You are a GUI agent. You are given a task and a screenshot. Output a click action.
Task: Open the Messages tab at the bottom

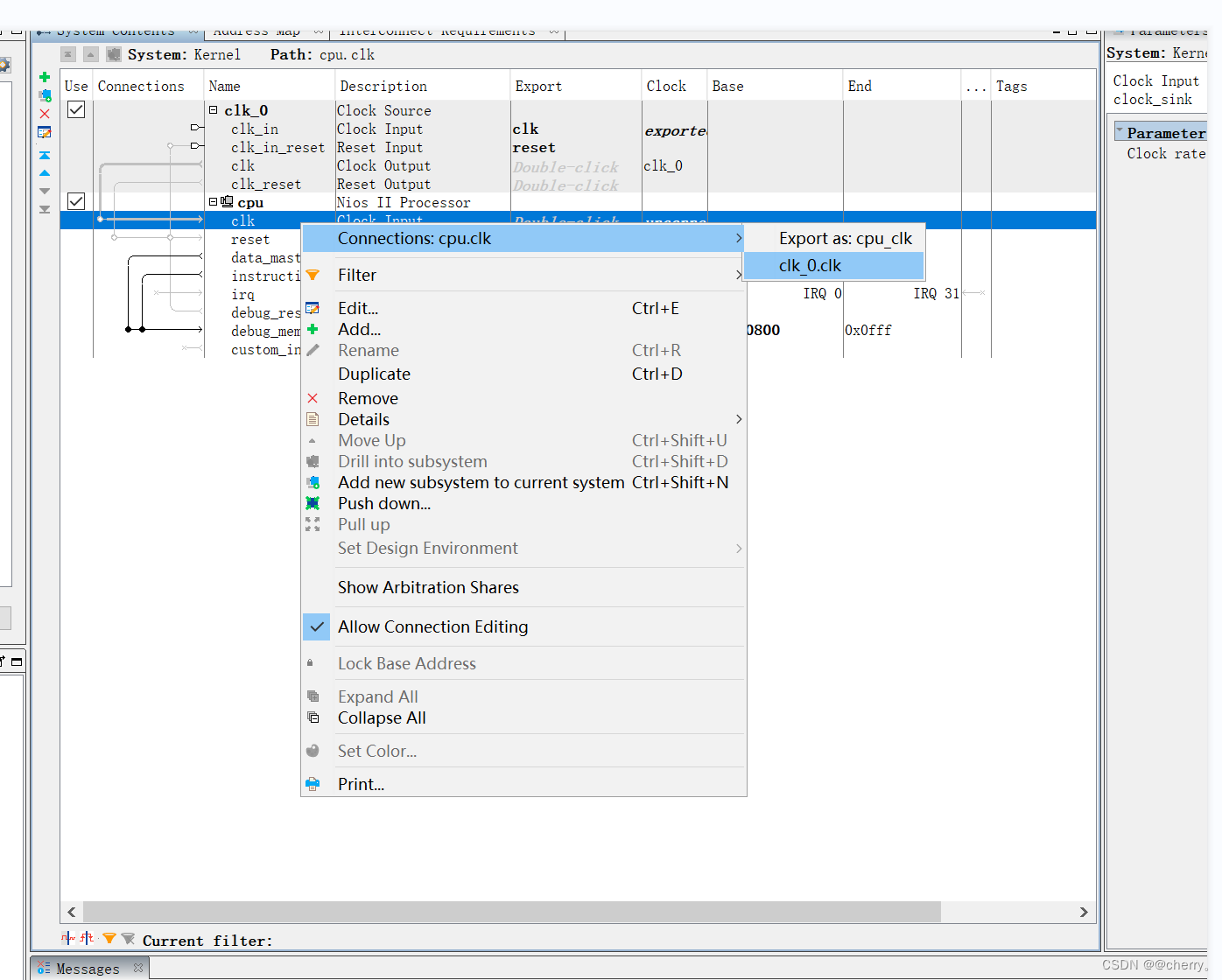point(88,969)
